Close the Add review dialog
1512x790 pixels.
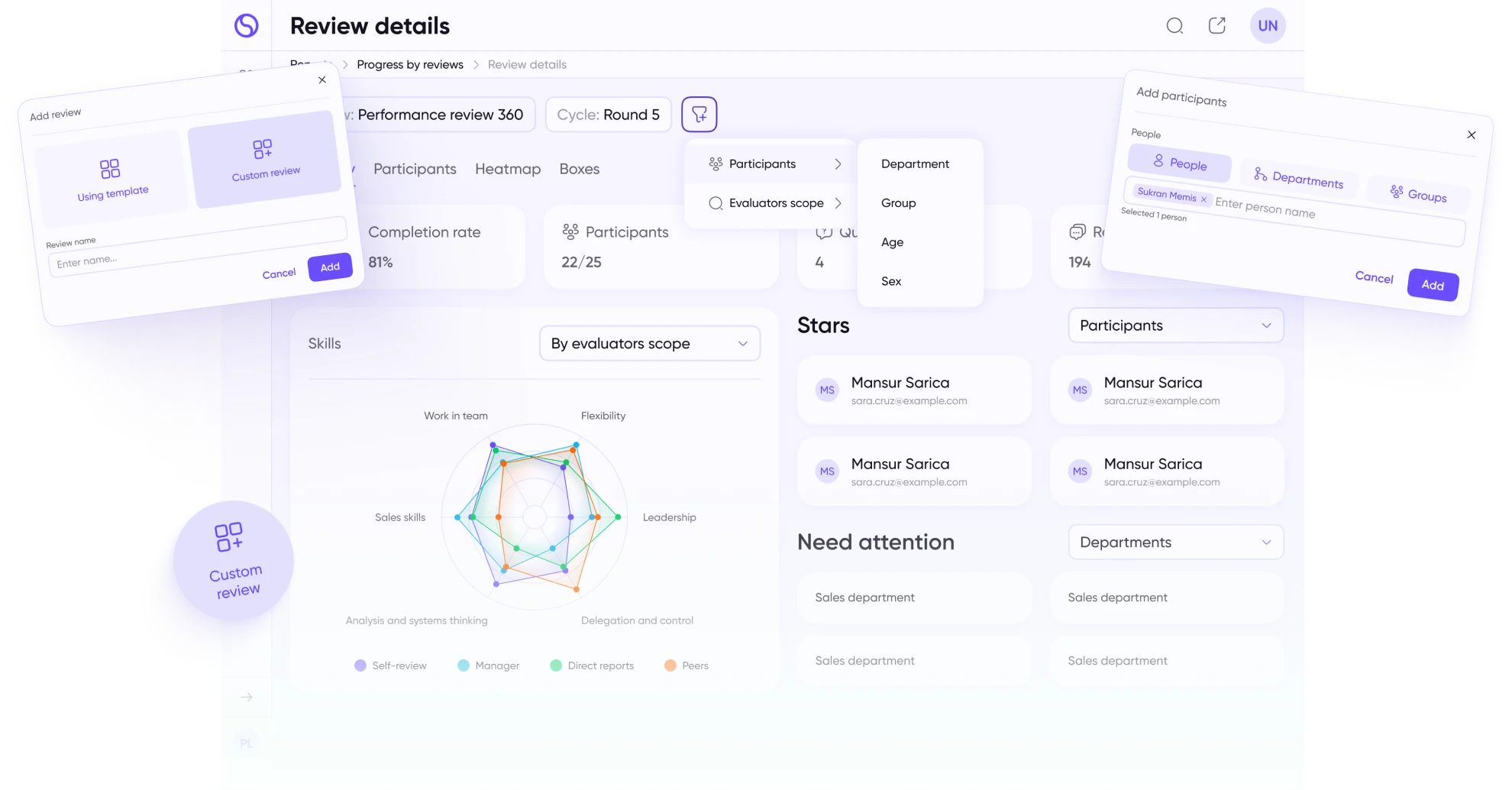pos(322,79)
